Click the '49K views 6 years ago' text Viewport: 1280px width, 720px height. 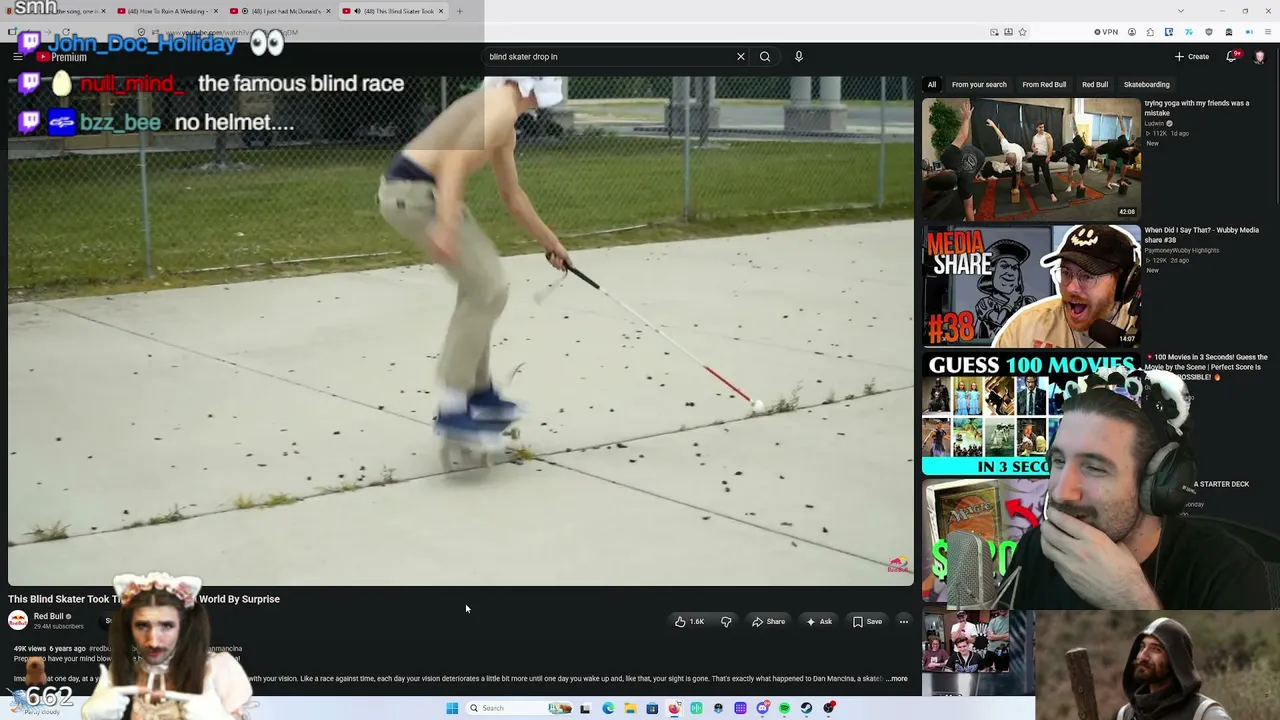pos(49,649)
